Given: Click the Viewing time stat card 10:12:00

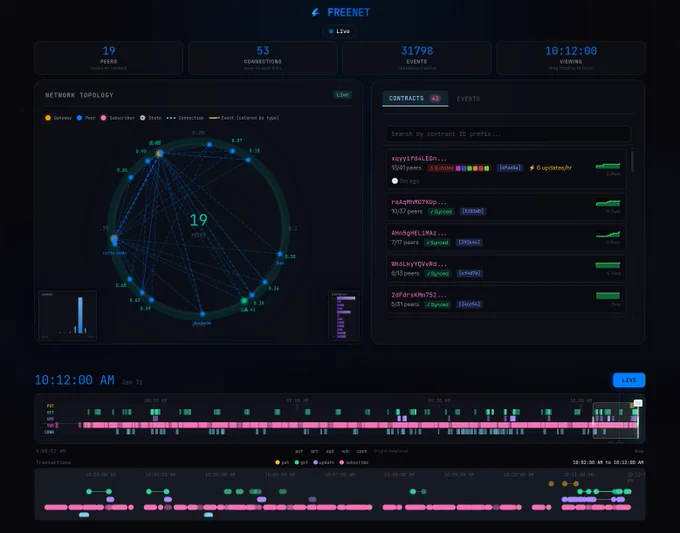Looking at the screenshot, I should (571, 58).
